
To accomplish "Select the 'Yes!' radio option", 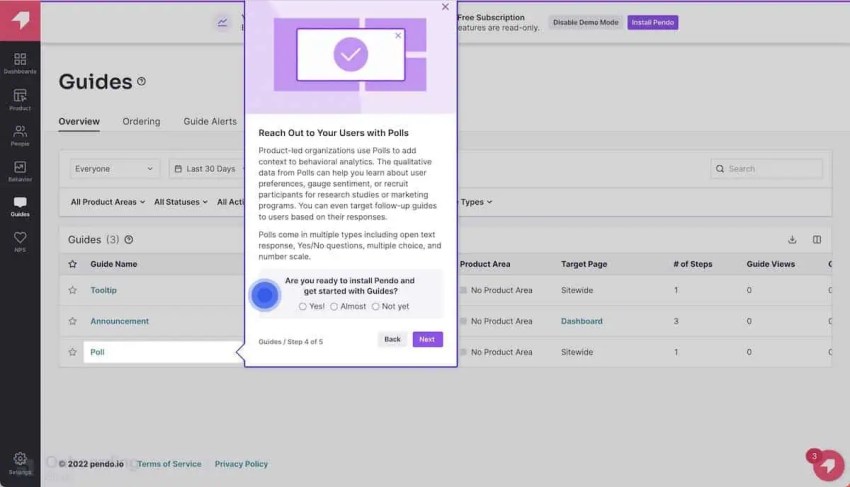I will (x=303, y=307).
